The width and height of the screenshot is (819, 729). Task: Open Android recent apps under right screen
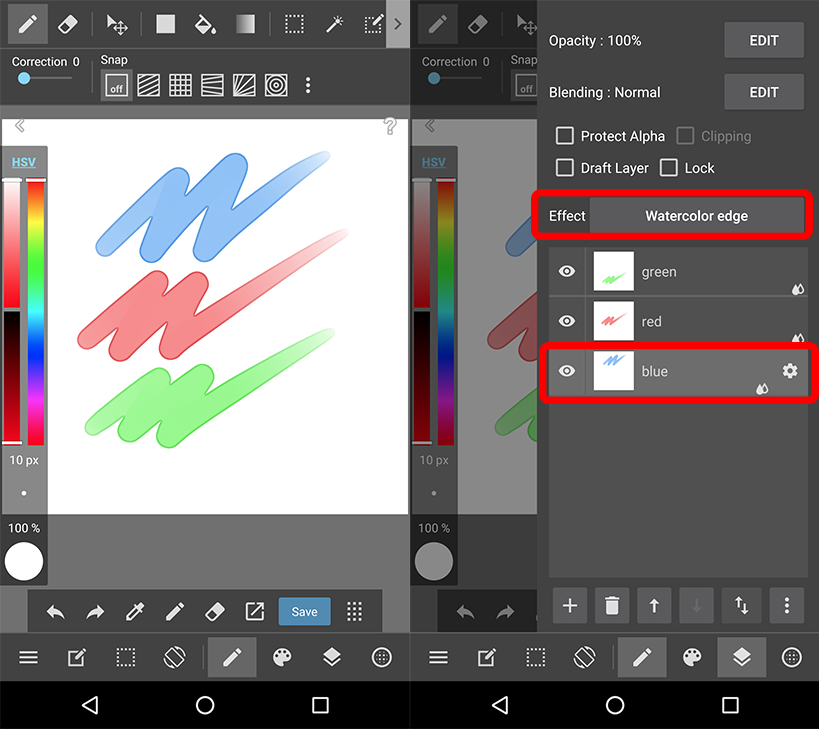point(730,706)
